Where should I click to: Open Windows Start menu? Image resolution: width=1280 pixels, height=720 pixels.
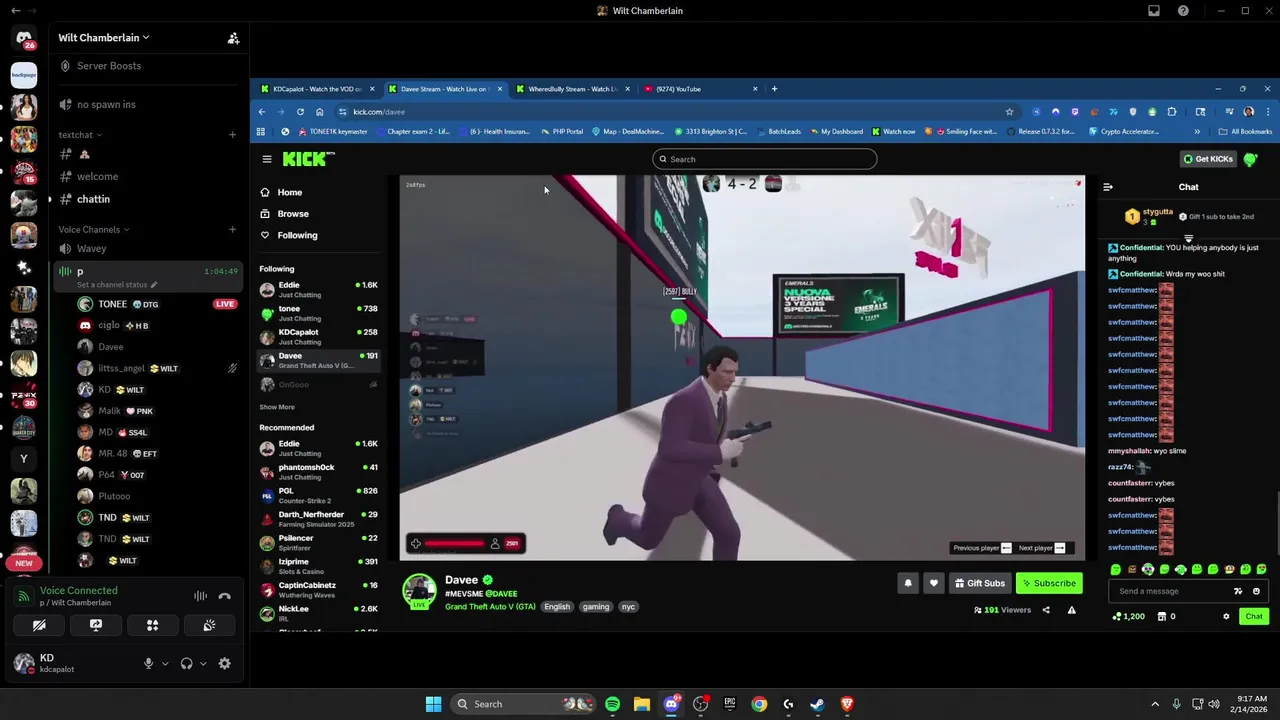[433, 704]
